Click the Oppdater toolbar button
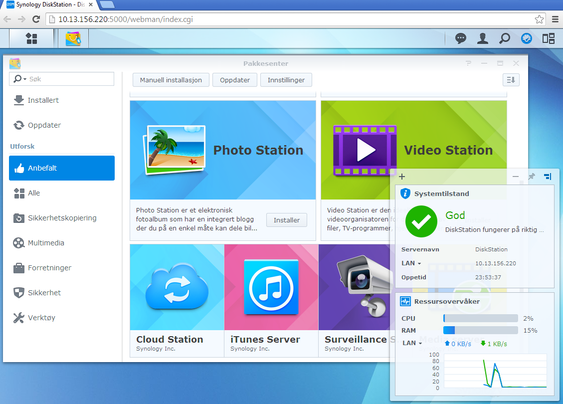Viewport: 563px width, 404px height. (234, 80)
